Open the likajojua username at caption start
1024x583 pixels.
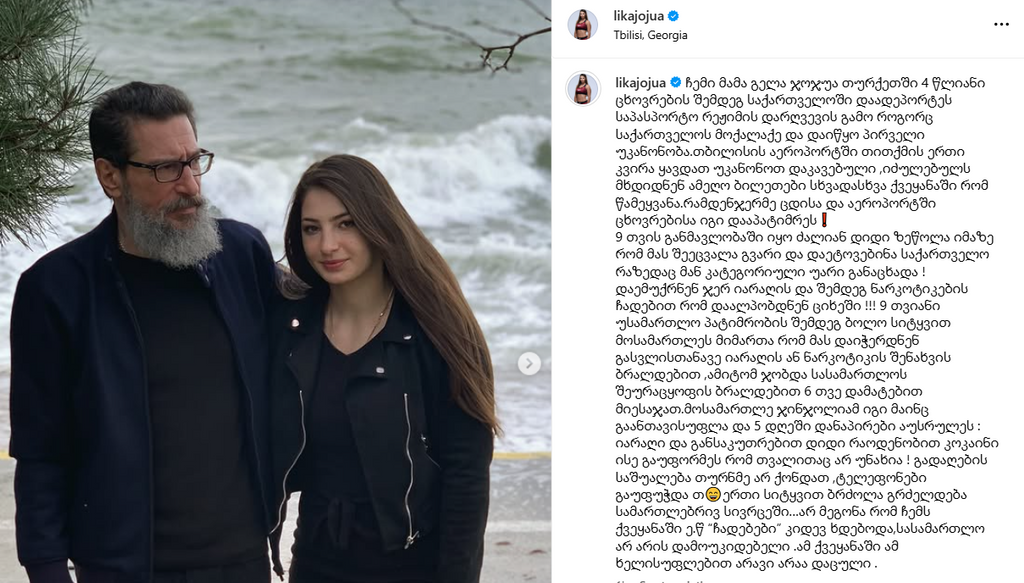click(641, 82)
